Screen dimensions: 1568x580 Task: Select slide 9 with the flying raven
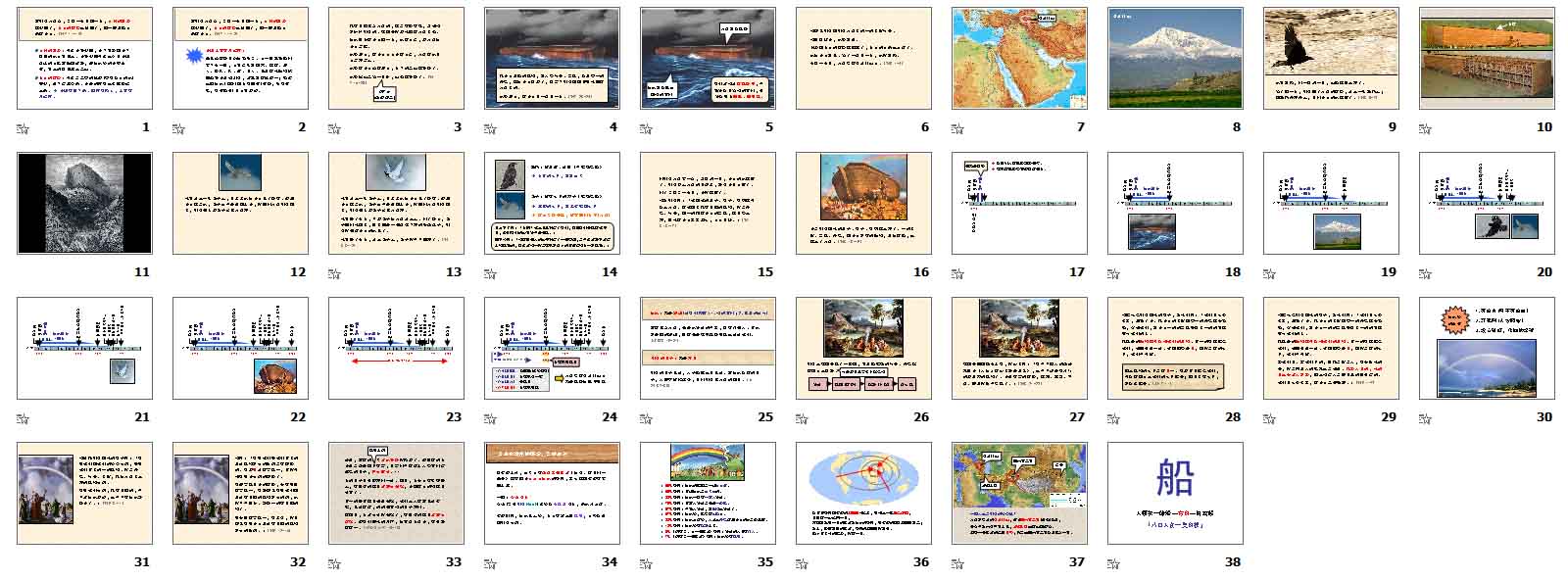(x=1331, y=58)
